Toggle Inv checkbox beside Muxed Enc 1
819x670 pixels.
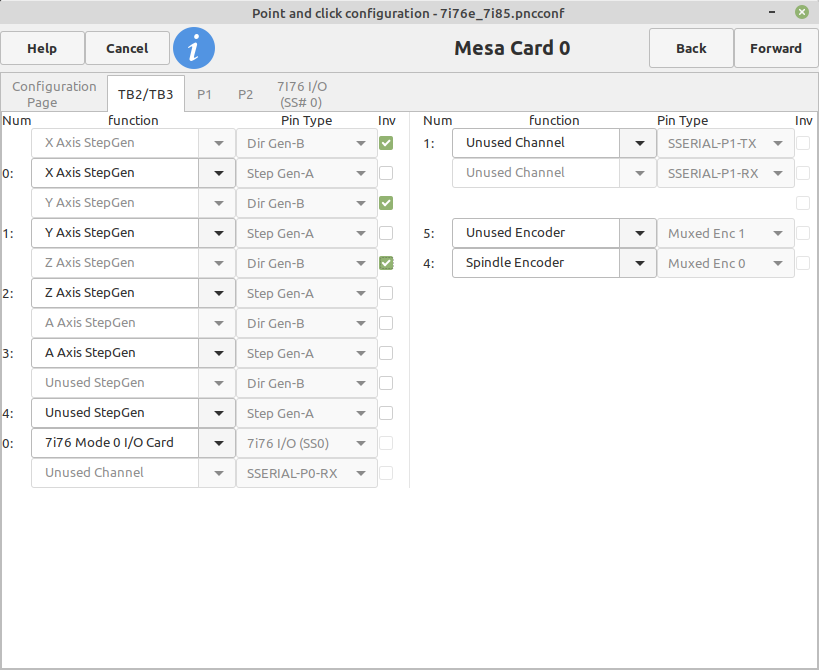tap(803, 233)
